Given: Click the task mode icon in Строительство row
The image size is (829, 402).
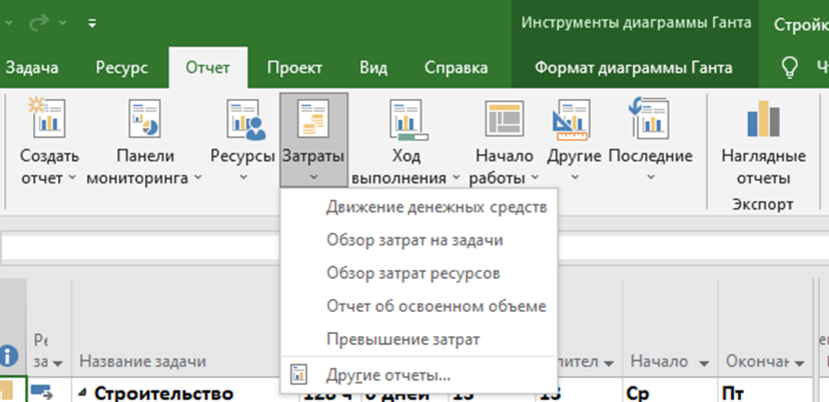Looking at the screenshot, I should pos(41,392).
